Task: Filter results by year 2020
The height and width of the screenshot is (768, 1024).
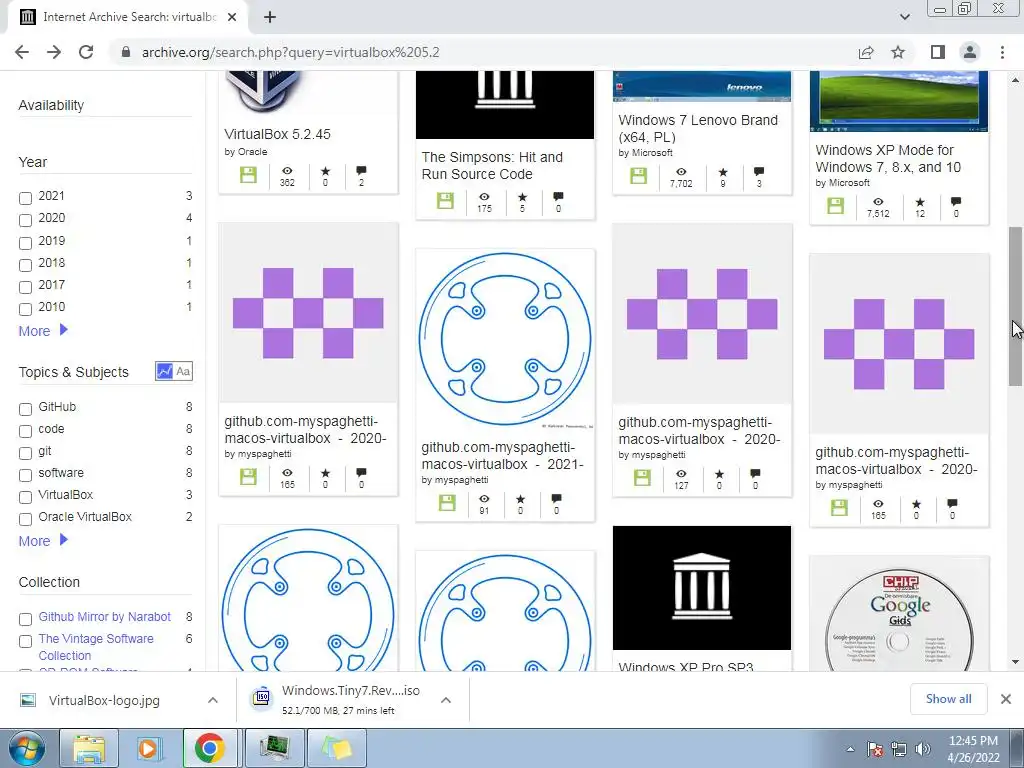Action: point(25,220)
